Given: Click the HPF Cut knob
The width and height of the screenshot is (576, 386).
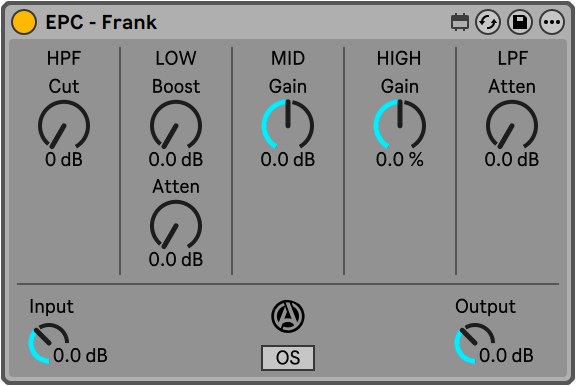Looking at the screenshot, I should click(x=64, y=126).
